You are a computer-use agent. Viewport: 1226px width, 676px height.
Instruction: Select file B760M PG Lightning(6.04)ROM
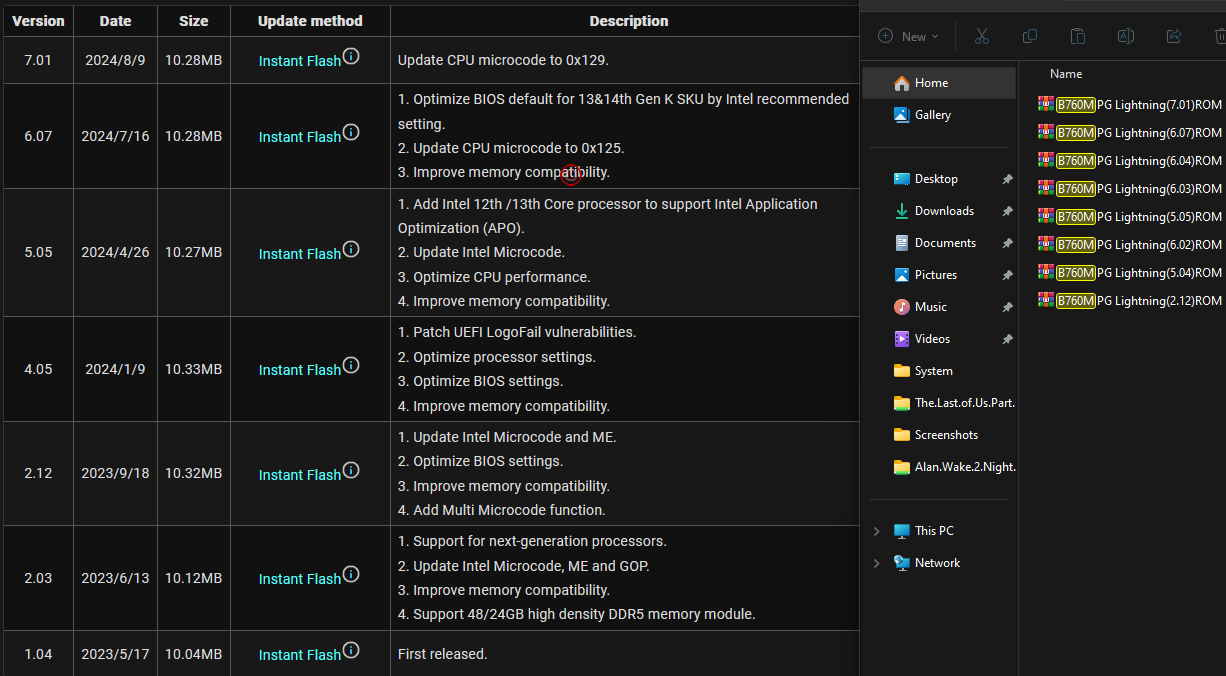pyautogui.click(x=1130, y=160)
